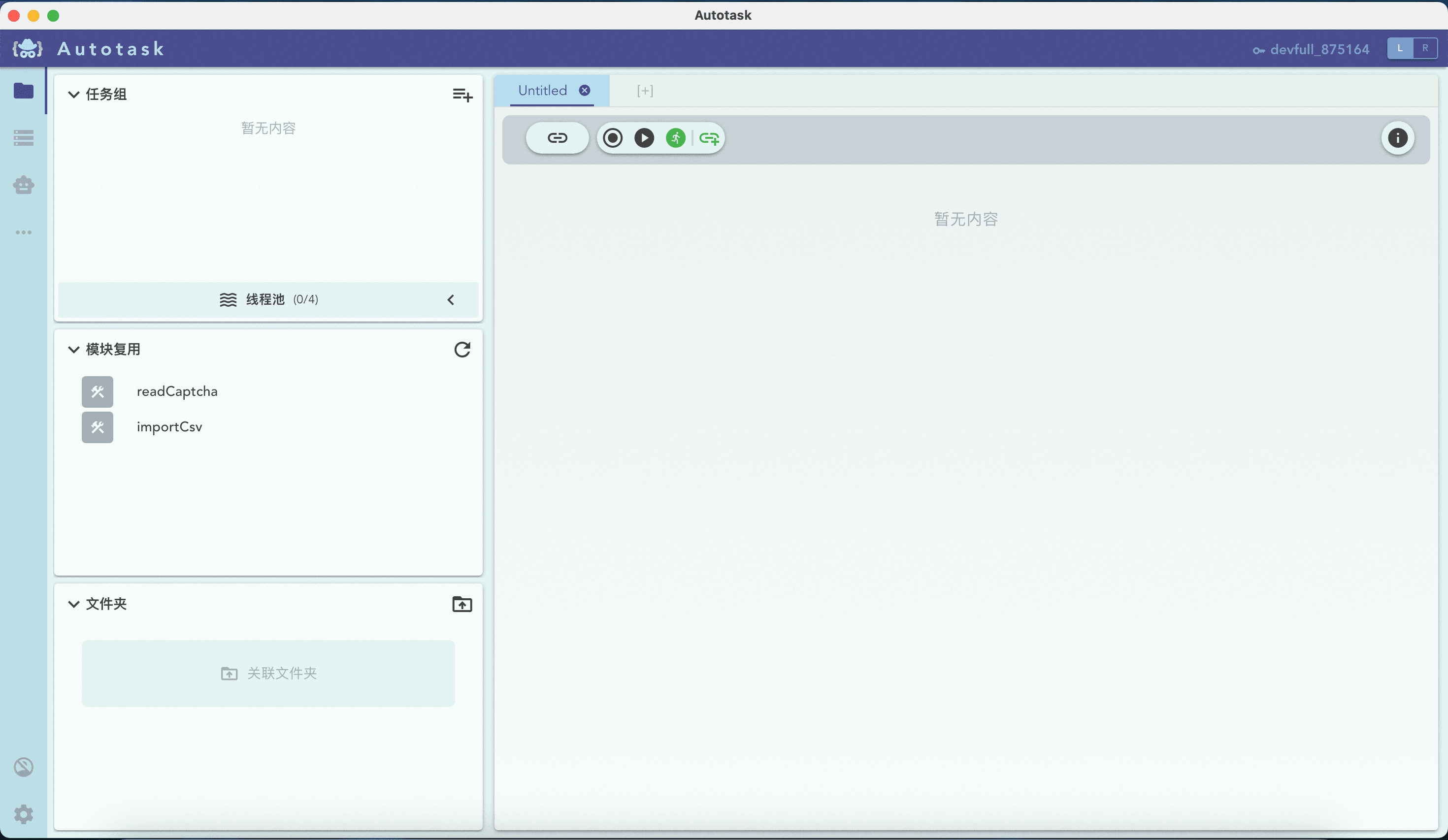Image resolution: width=1448 pixels, height=840 pixels.
Task: Switch to the L side toggle
Action: [x=1400, y=49]
